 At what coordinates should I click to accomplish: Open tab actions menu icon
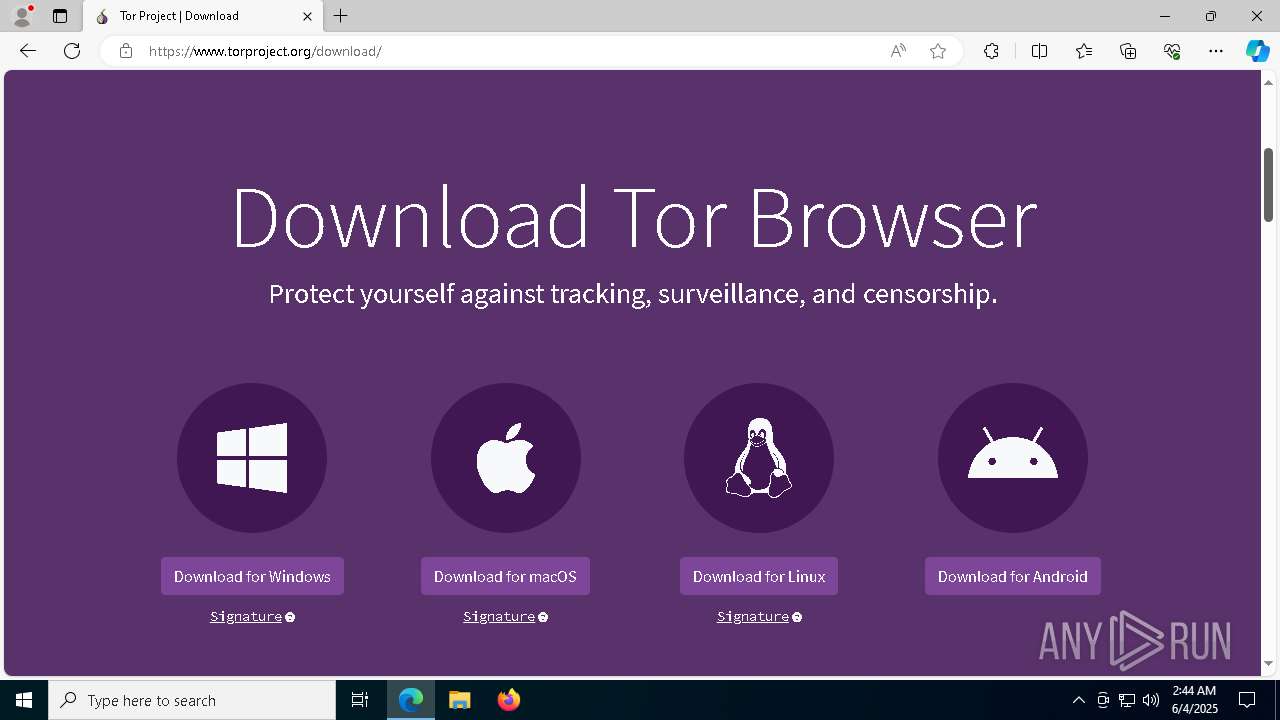click(60, 16)
